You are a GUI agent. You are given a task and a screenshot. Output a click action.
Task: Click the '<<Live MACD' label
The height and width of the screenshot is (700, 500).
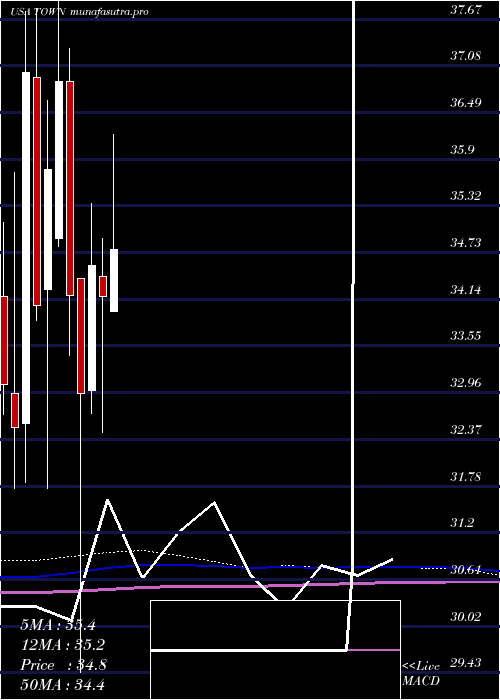coord(421,674)
